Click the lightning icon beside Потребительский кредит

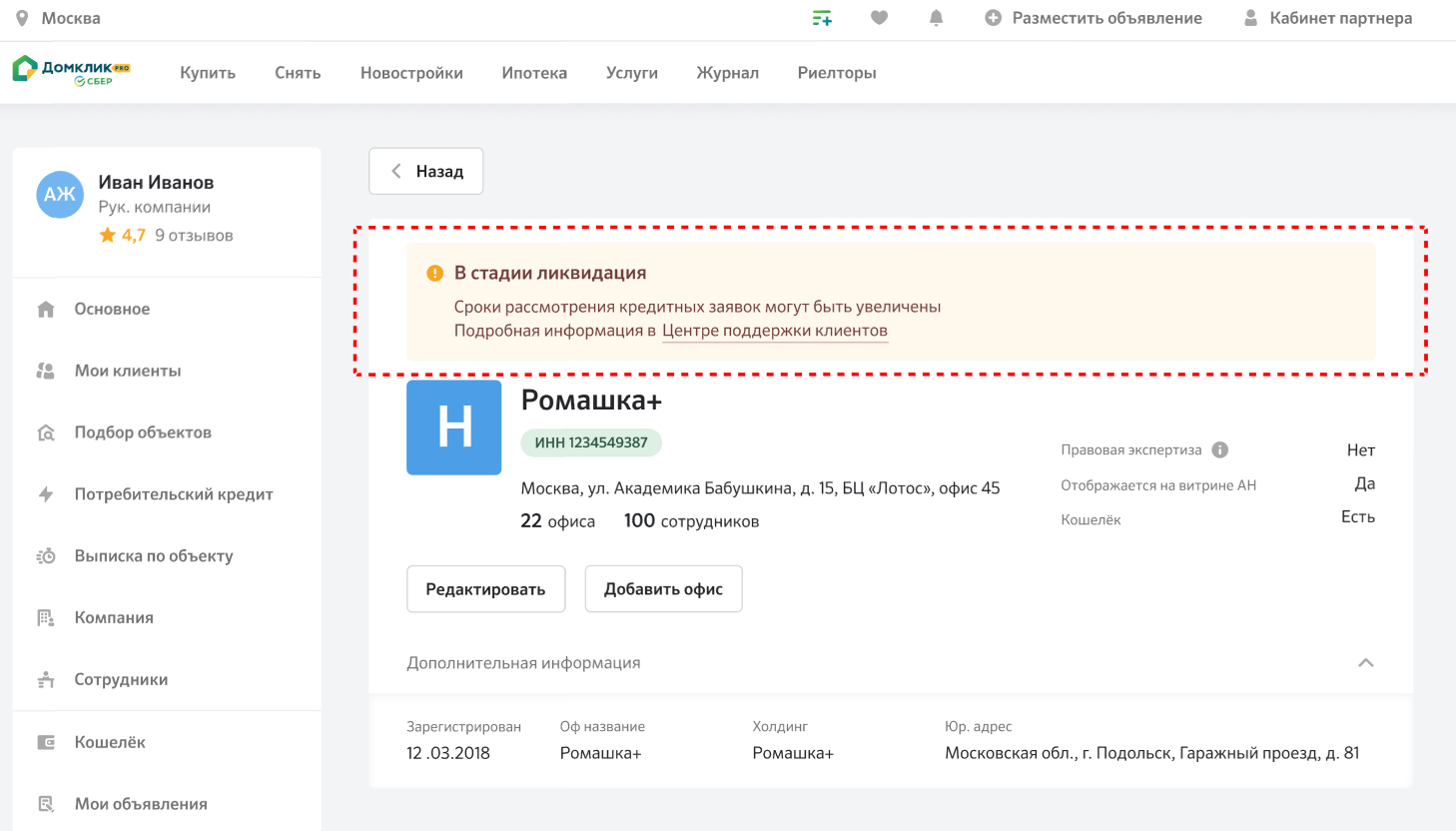pyautogui.click(x=46, y=494)
